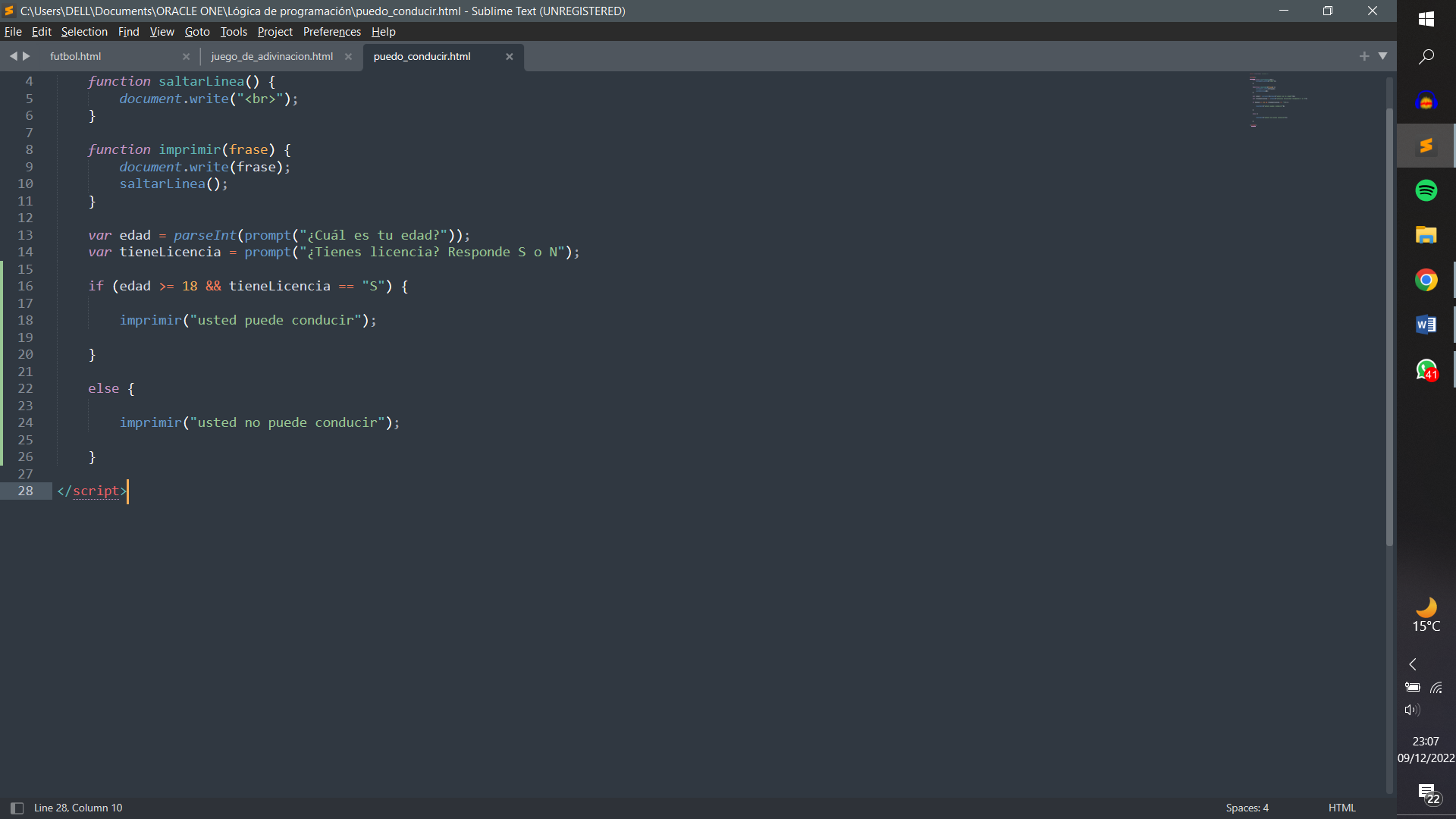This screenshot has height=819, width=1456.
Task: Open Windows Search from the taskbar
Action: [x=1426, y=57]
